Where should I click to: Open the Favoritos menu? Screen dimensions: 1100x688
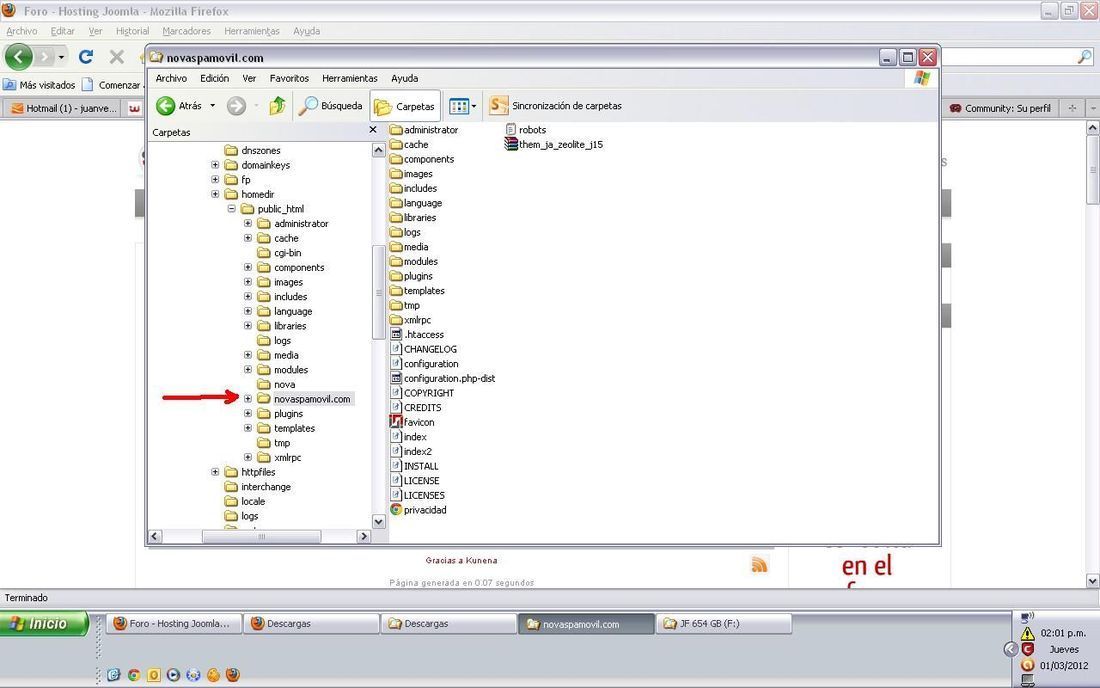289,79
